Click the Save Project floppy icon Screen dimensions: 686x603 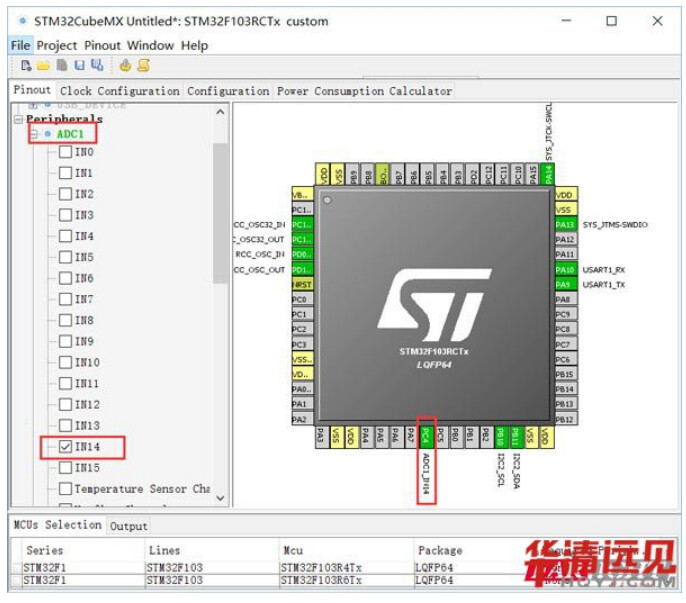coord(79,66)
